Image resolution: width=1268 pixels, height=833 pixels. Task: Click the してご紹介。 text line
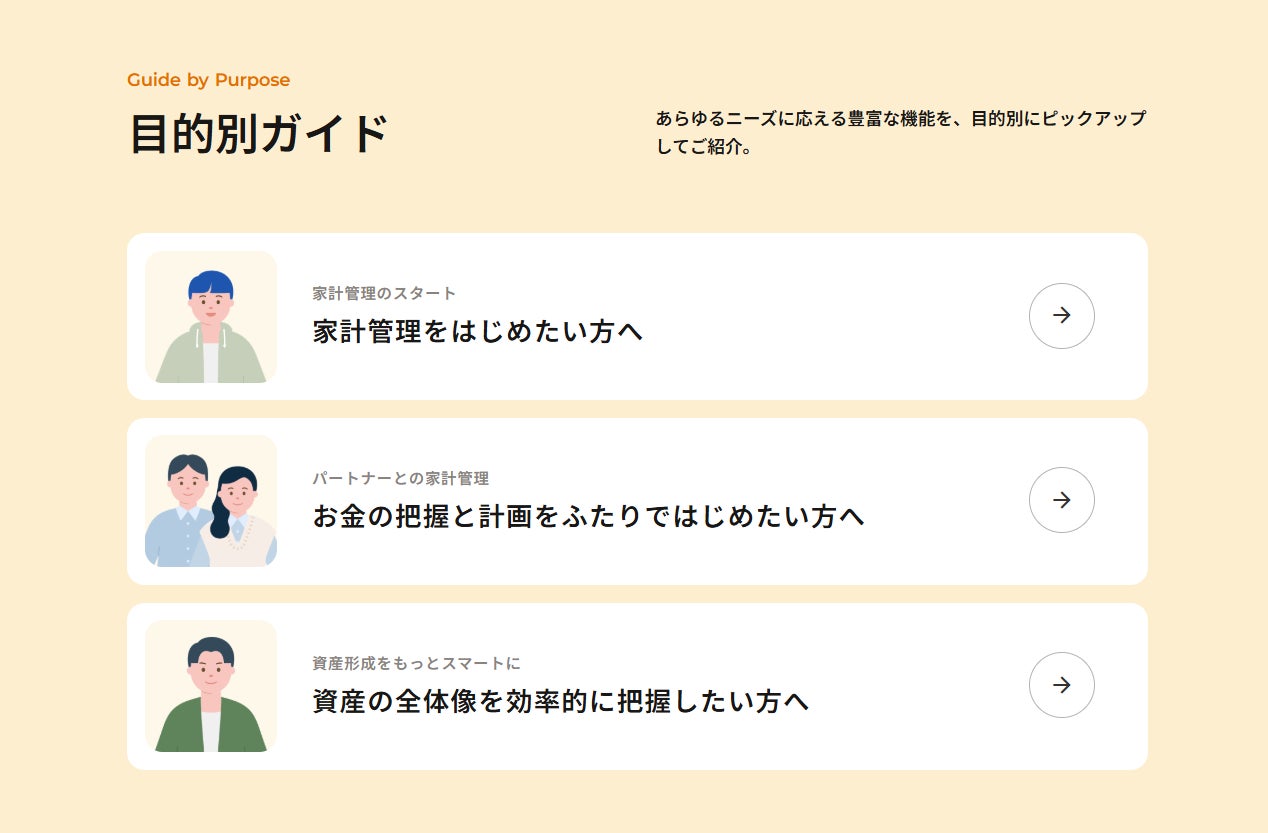(x=703, y=148)
